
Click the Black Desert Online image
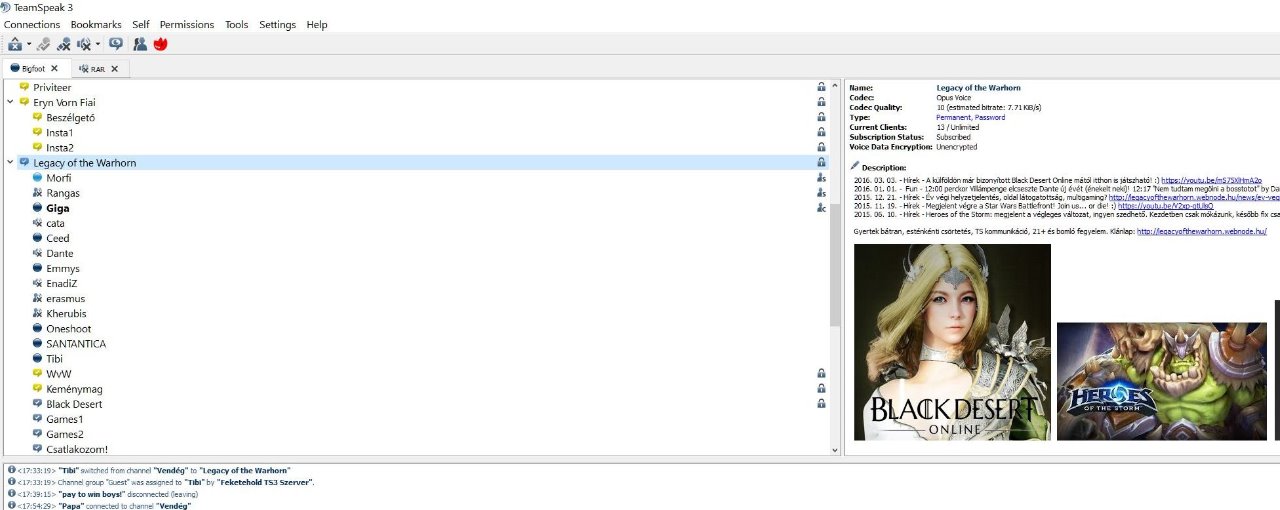pos(952,342)
